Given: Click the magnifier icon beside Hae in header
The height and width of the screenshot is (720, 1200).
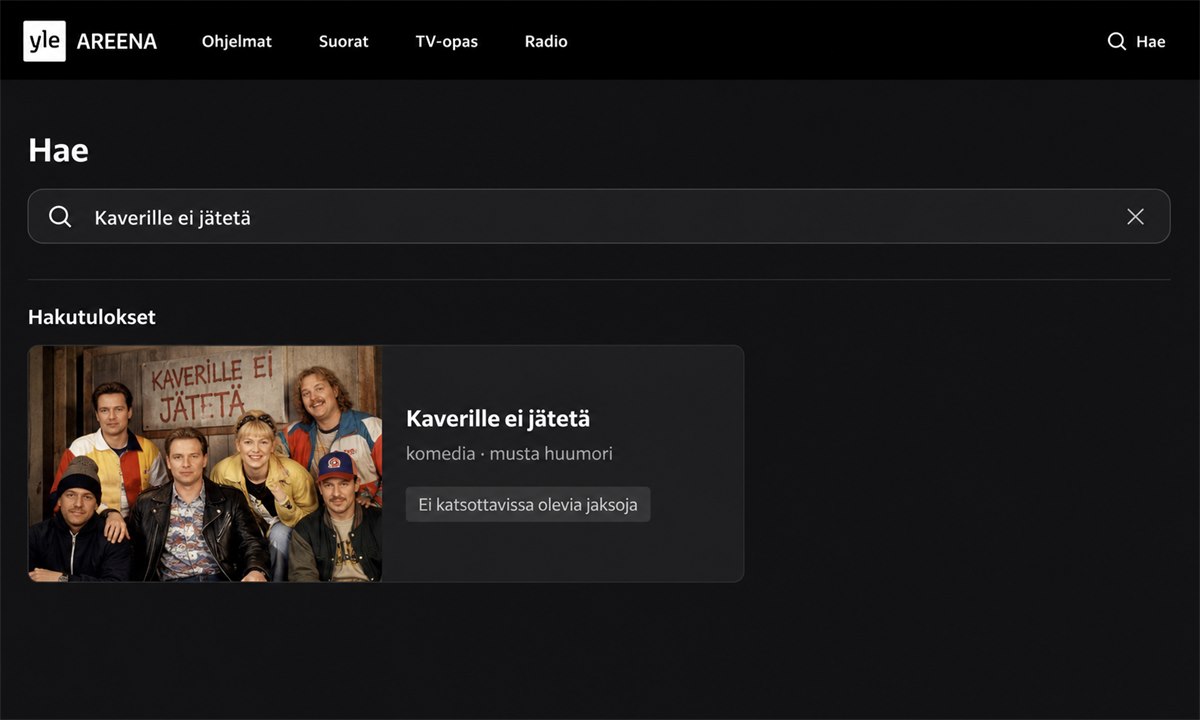Looking at the screenshot, I should point(1117,42).
